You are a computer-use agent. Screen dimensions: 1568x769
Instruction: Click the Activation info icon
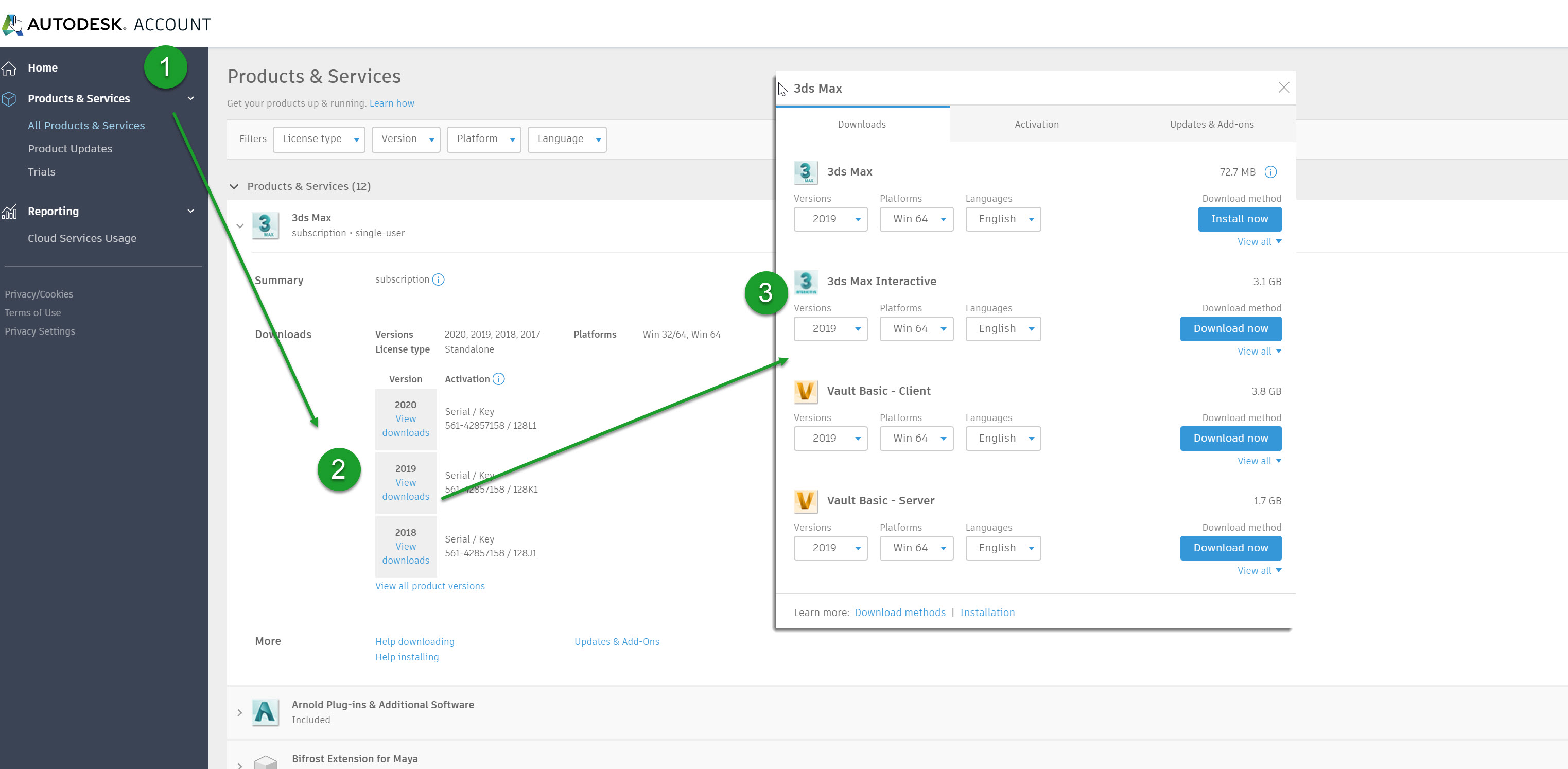click(498, 379)
